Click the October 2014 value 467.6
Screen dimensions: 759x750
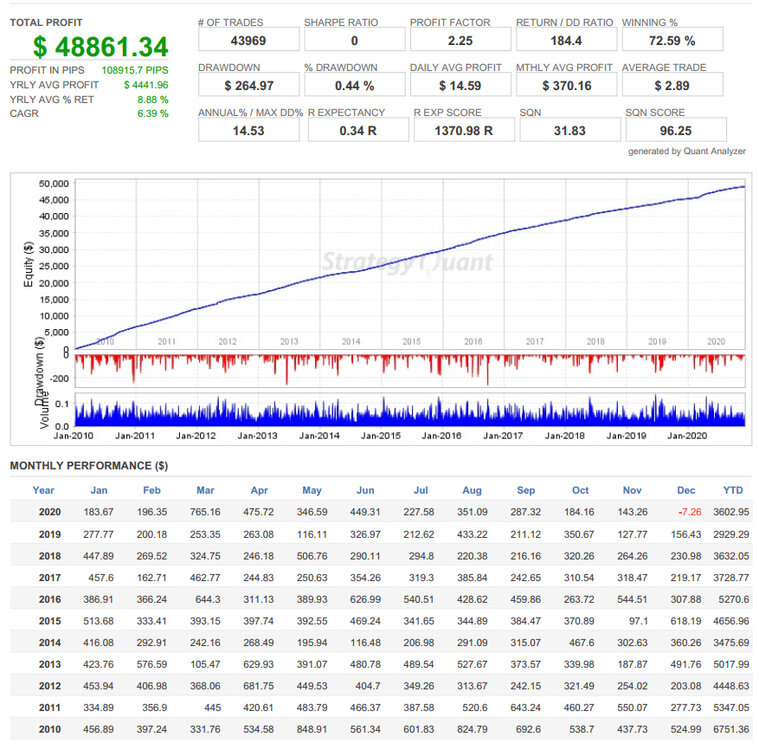coord(582,643)
